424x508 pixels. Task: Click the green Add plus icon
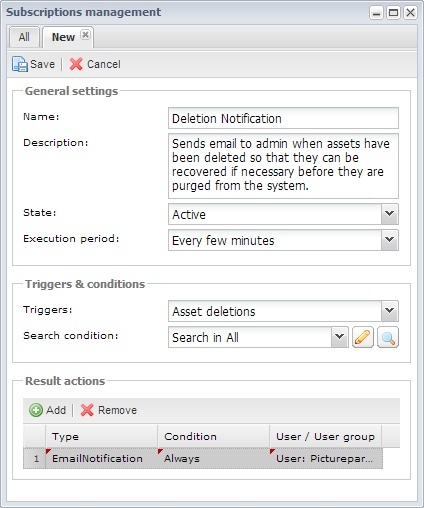pyautogui.click(x=36, y=410)
